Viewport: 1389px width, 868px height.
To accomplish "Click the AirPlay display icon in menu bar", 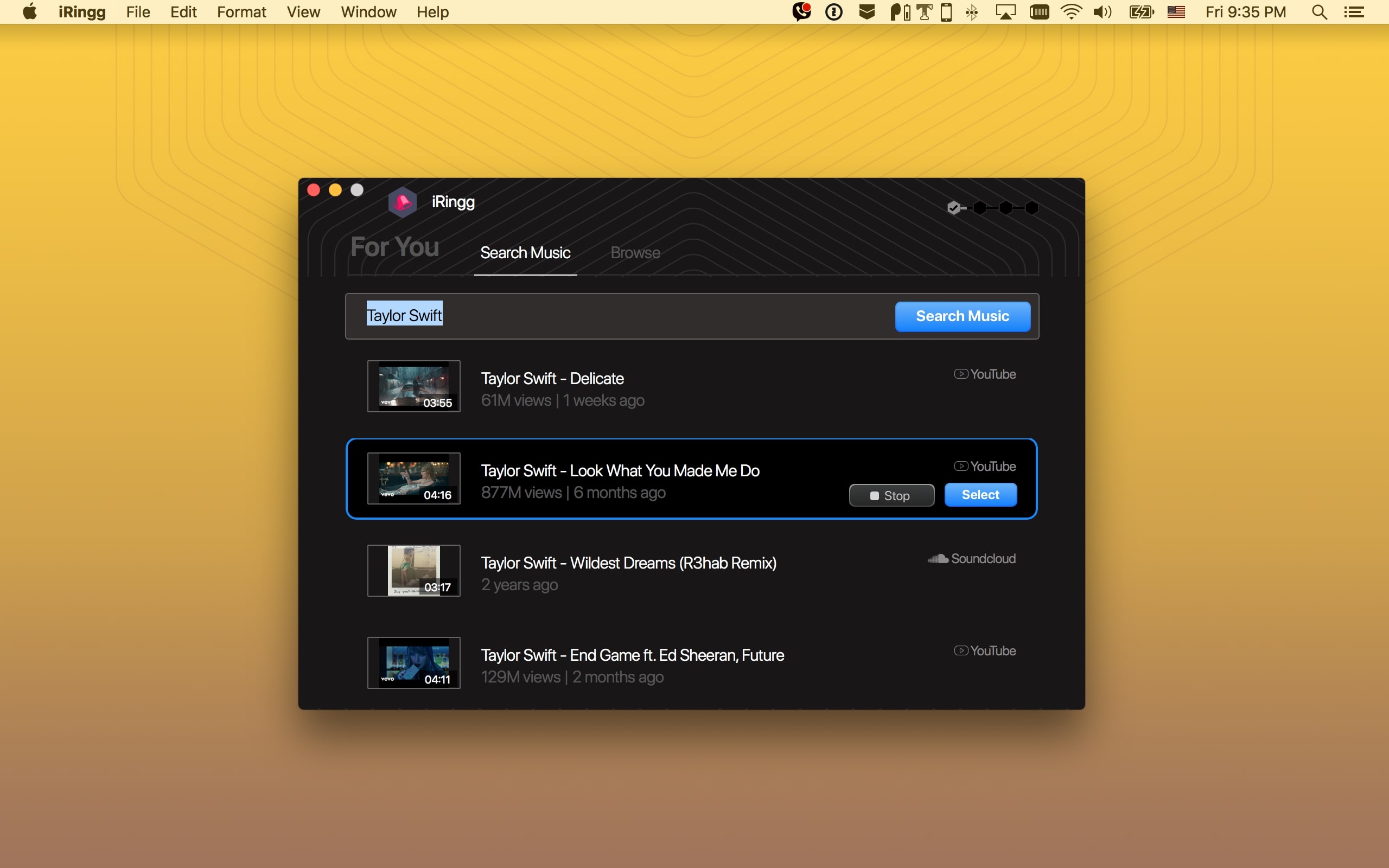I will [1005, 12].
